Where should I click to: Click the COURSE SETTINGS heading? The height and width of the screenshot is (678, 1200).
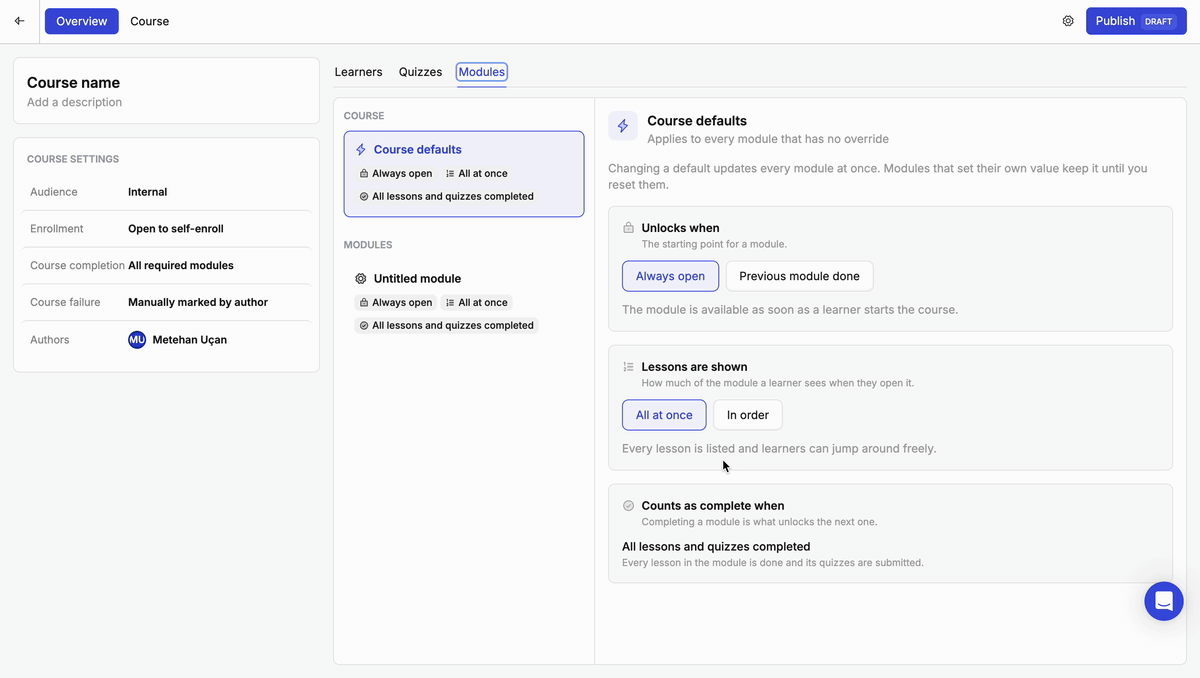(x=73, y=159)
